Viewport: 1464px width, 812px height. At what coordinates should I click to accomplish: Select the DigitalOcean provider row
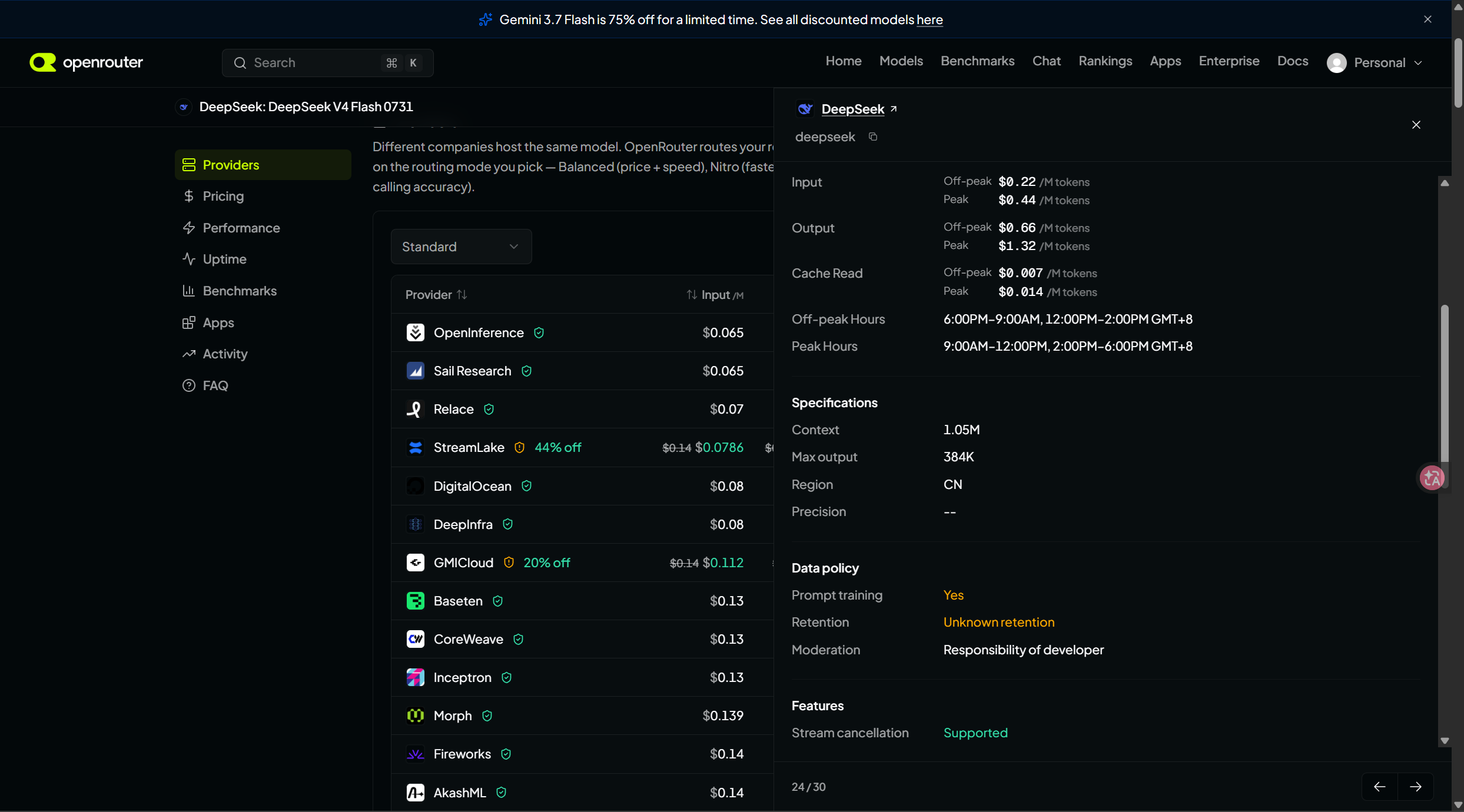582,486
